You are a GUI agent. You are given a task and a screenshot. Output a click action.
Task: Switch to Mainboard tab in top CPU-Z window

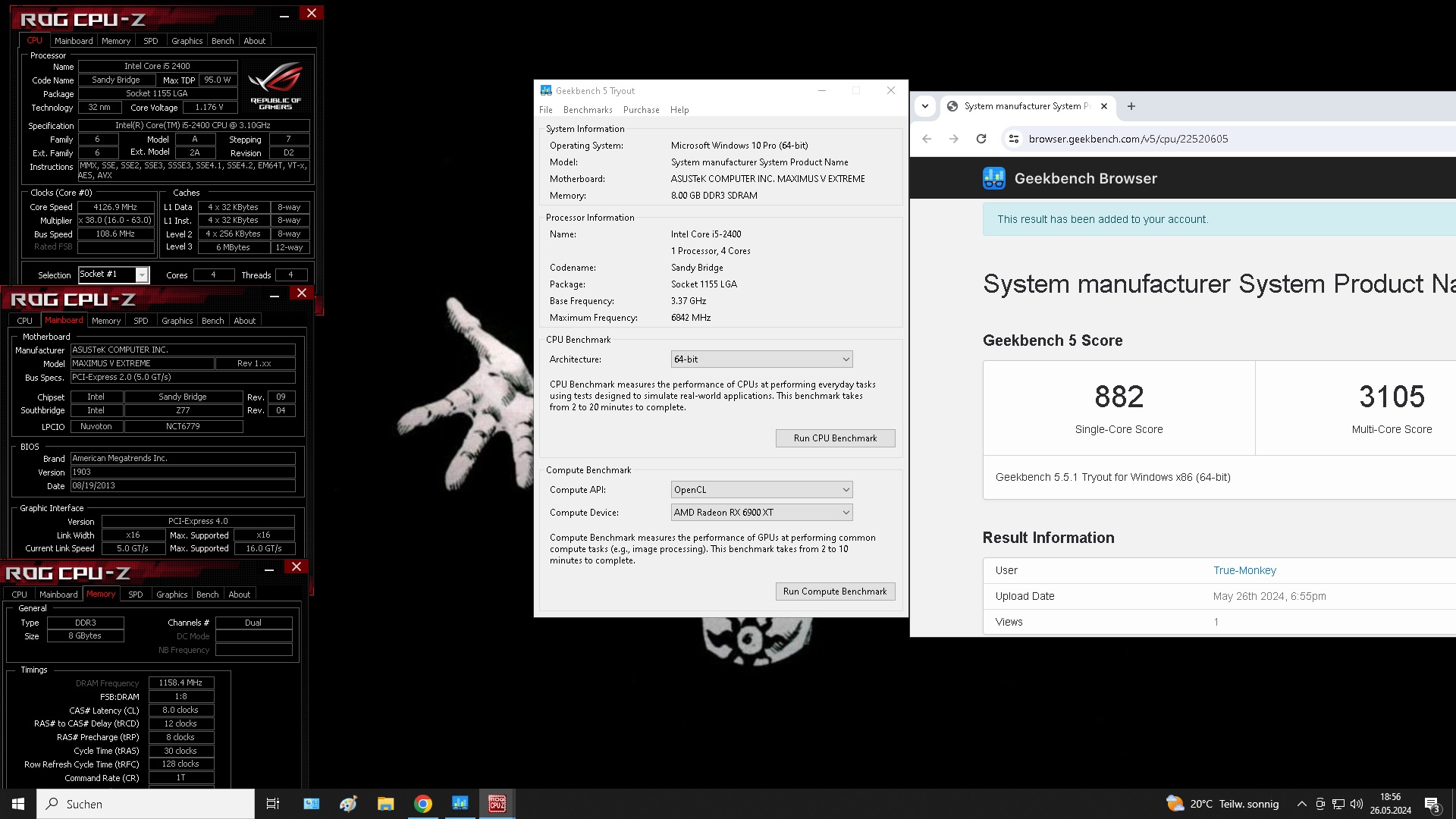coord(74,41)
